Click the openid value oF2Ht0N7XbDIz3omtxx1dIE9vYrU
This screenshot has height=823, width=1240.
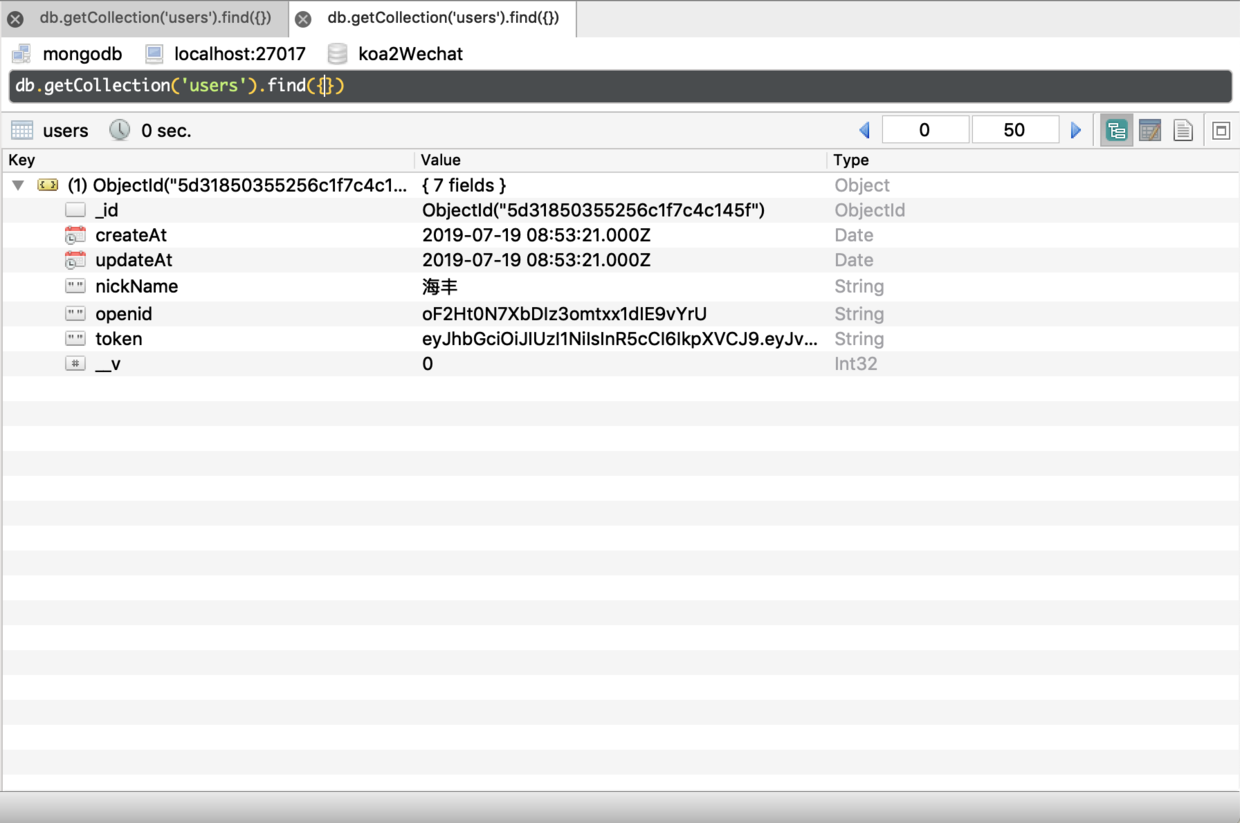click(x=565, y=314)
